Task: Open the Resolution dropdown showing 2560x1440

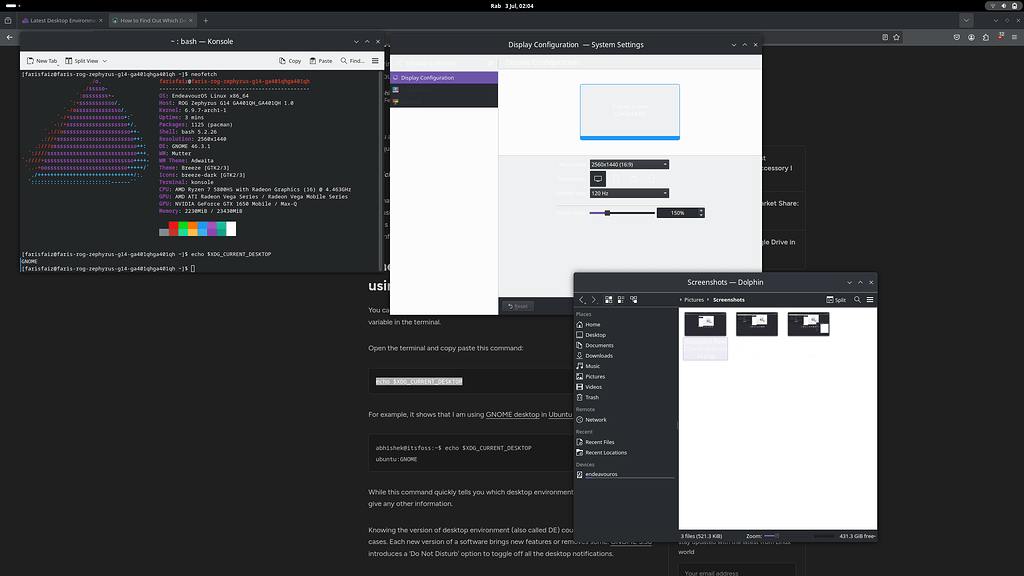Action: (628, 163)
